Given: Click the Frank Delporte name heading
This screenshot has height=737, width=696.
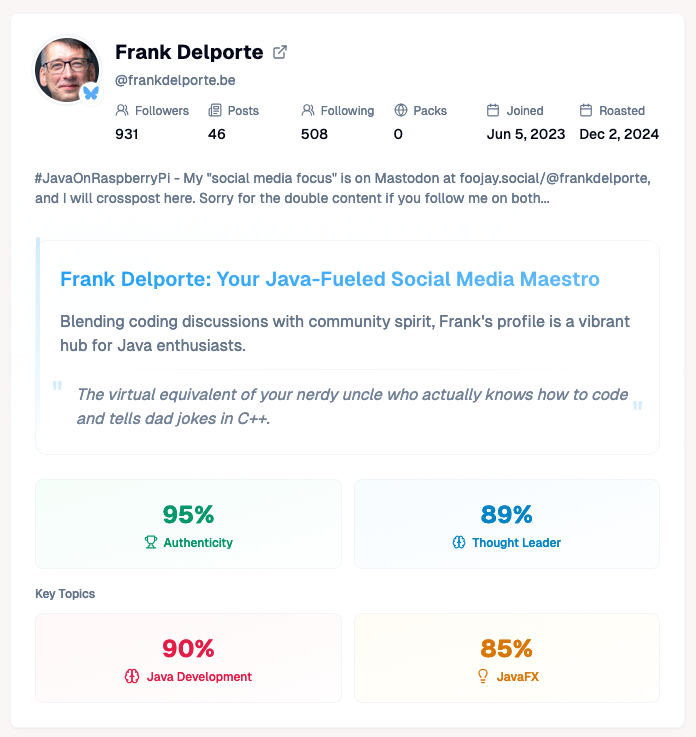Looking at the screenshot, I should point(189,52).
